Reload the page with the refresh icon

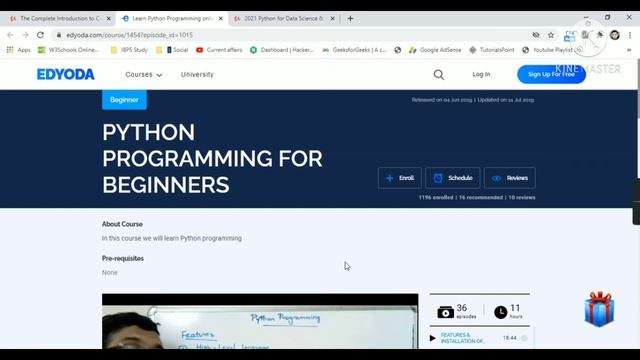point(40,35)
